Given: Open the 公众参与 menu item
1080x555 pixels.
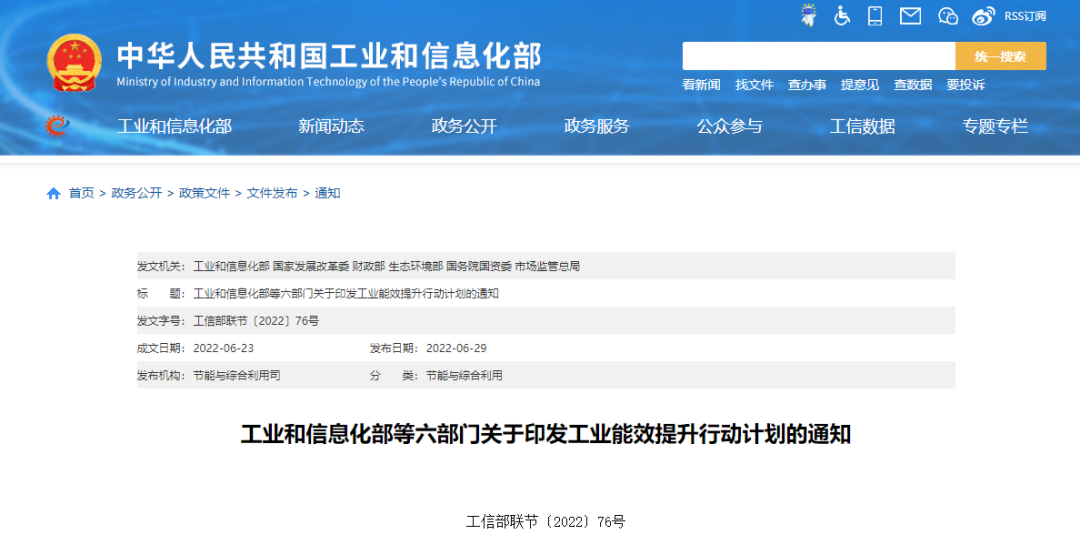Looking at the screenshot, I should (x=729, y=126).
